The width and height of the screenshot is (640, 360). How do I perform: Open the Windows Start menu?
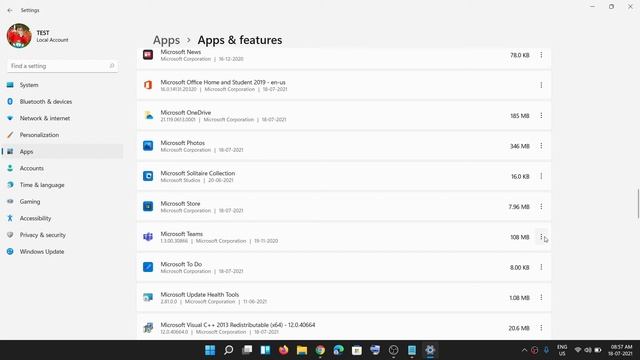[210, 350]
